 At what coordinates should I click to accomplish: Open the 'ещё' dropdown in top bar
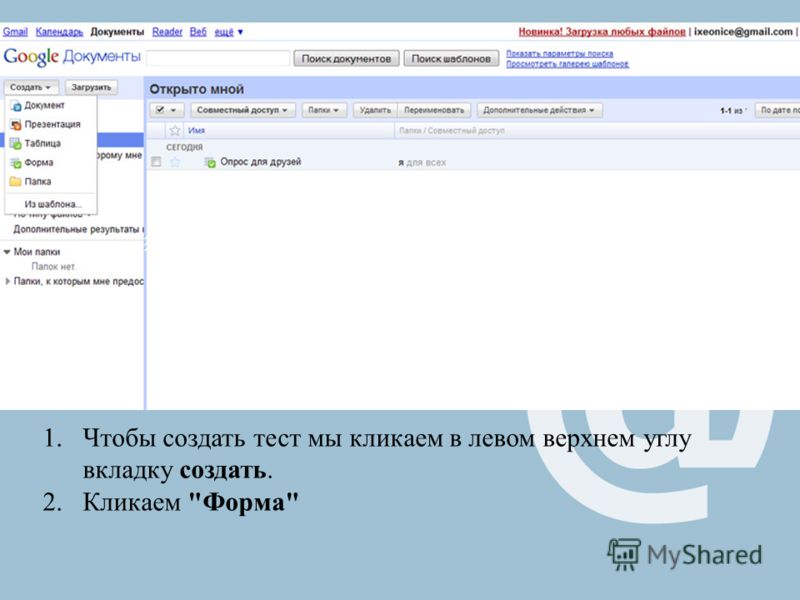click(229, 32)
